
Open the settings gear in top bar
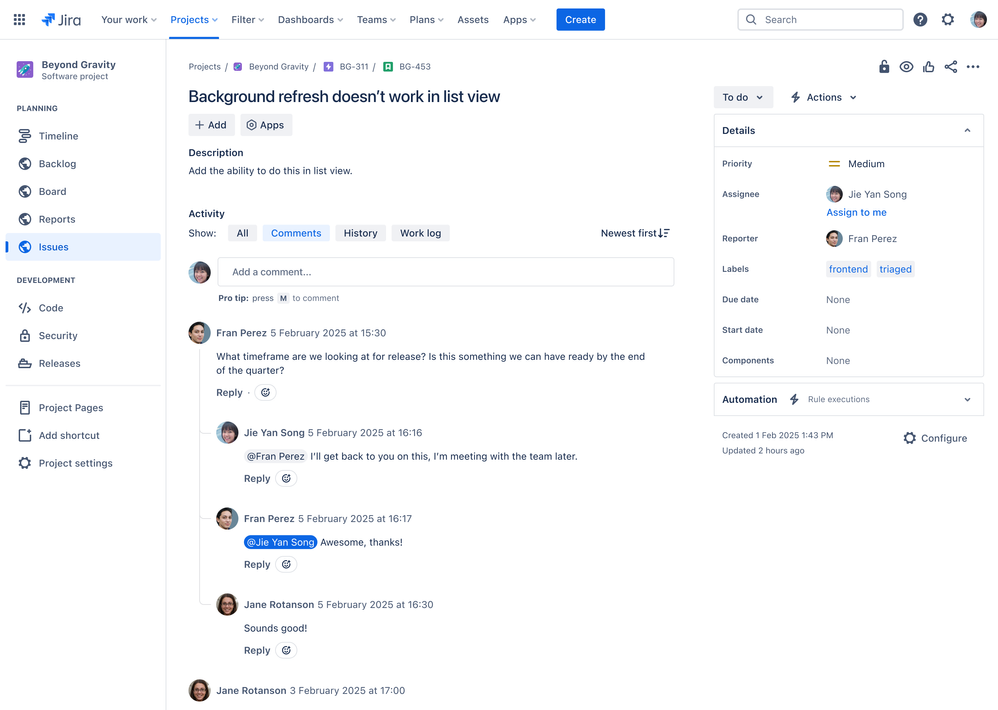(948, 19)
